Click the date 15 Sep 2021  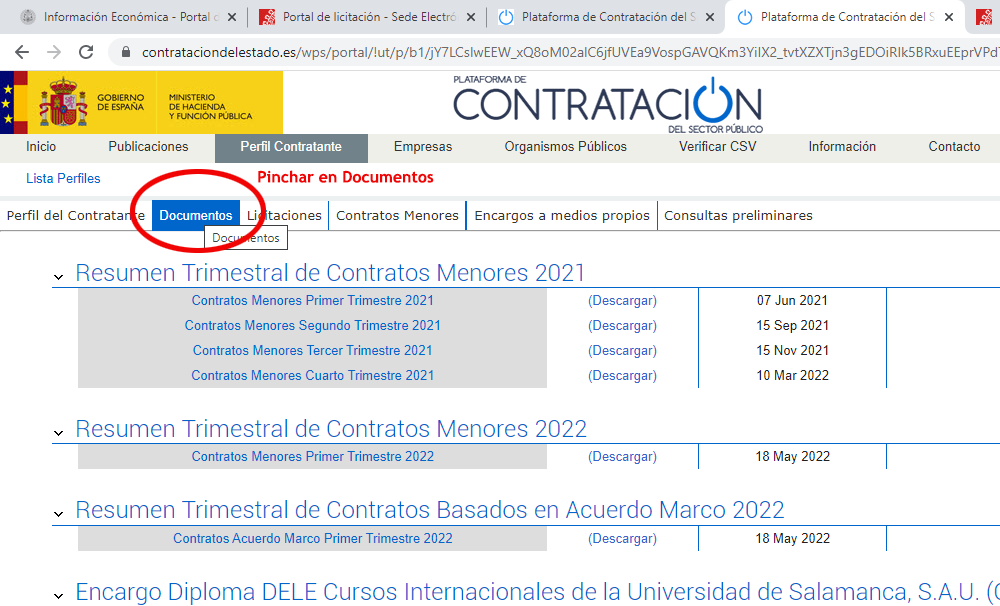792,325
